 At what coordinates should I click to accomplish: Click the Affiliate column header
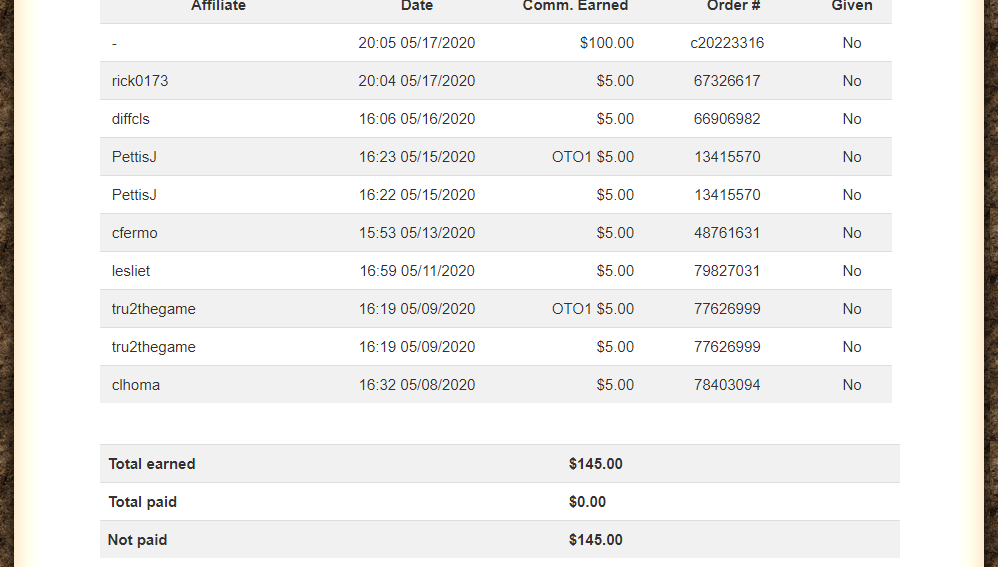coord(218,6)
